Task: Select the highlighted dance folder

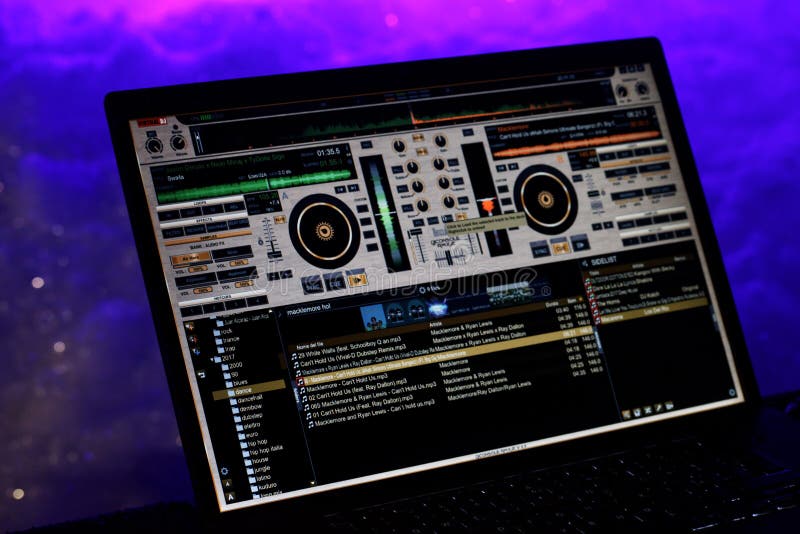Action: 248,390
